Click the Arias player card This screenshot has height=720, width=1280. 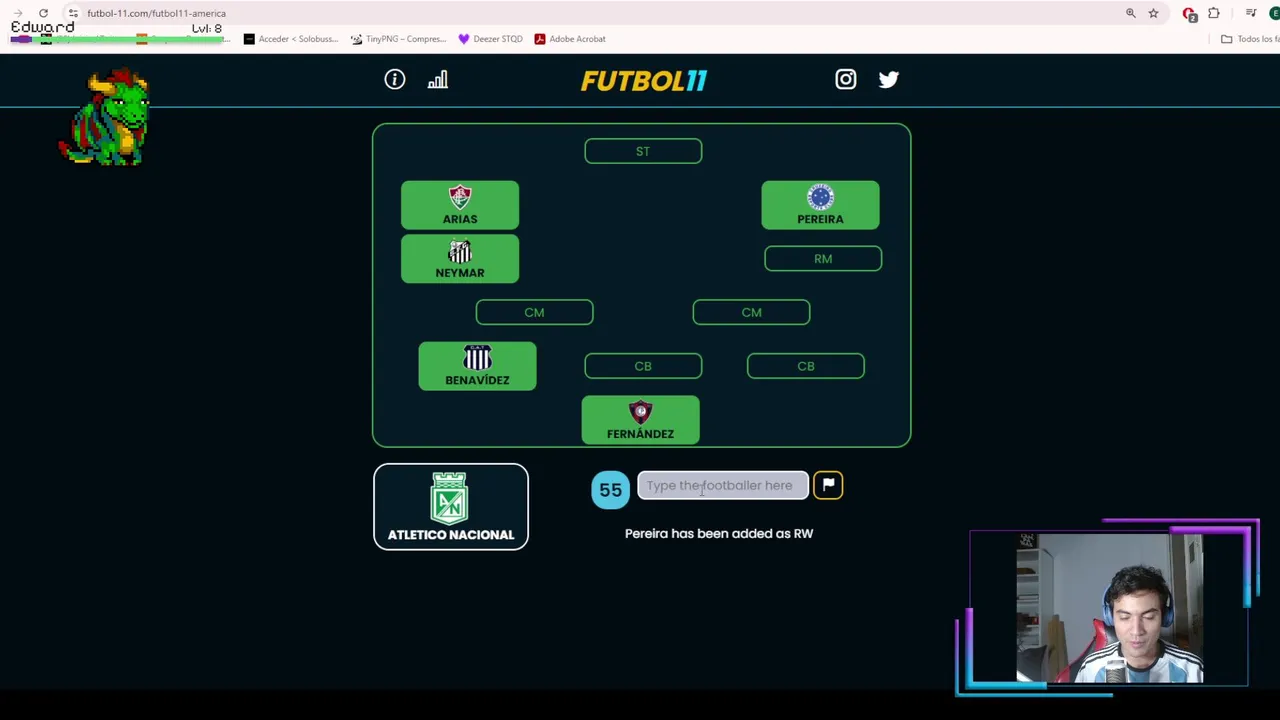pos(460,205)
